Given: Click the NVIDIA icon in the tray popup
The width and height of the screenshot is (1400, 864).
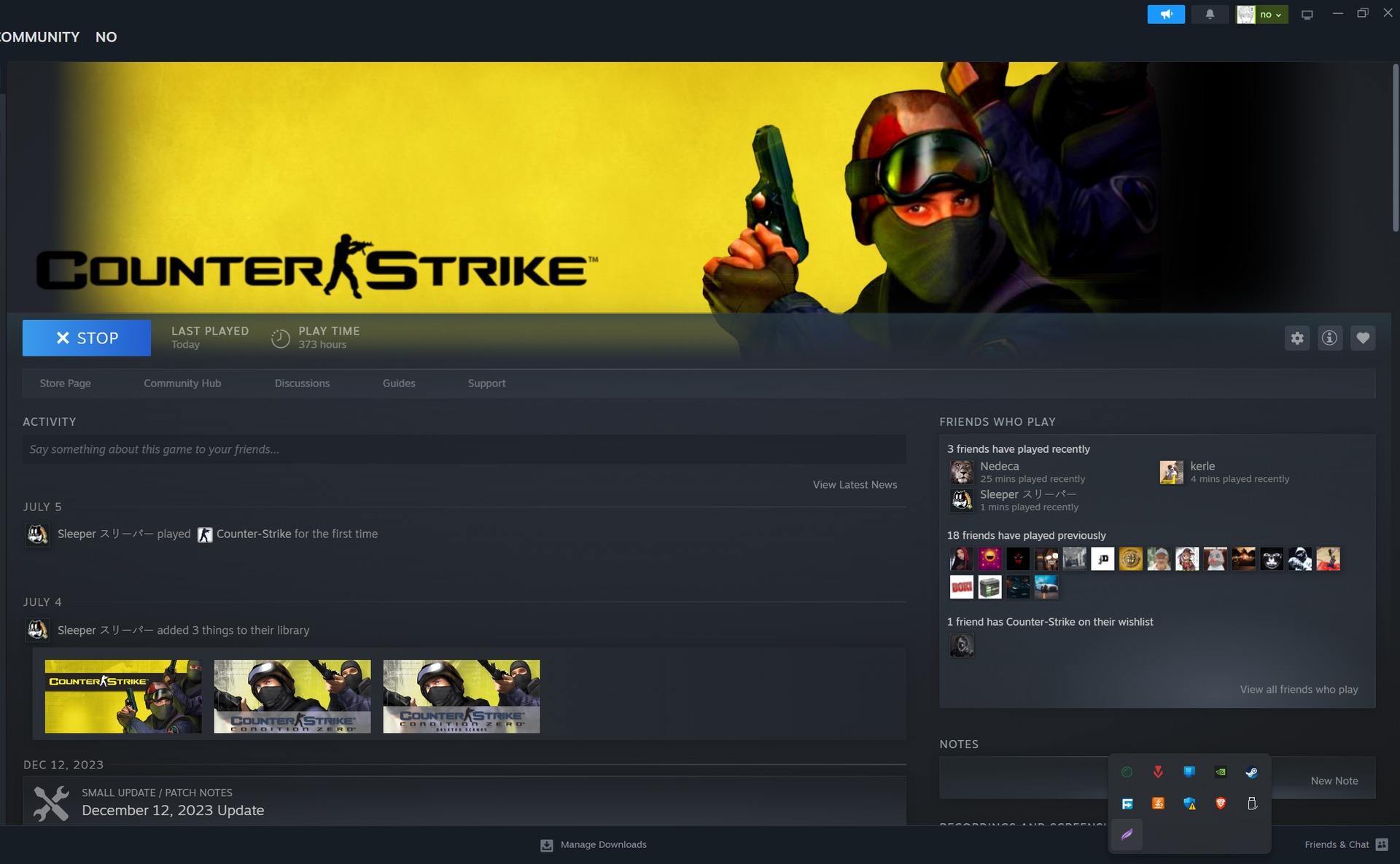Looking at the screenshot, I should 1221,772.
